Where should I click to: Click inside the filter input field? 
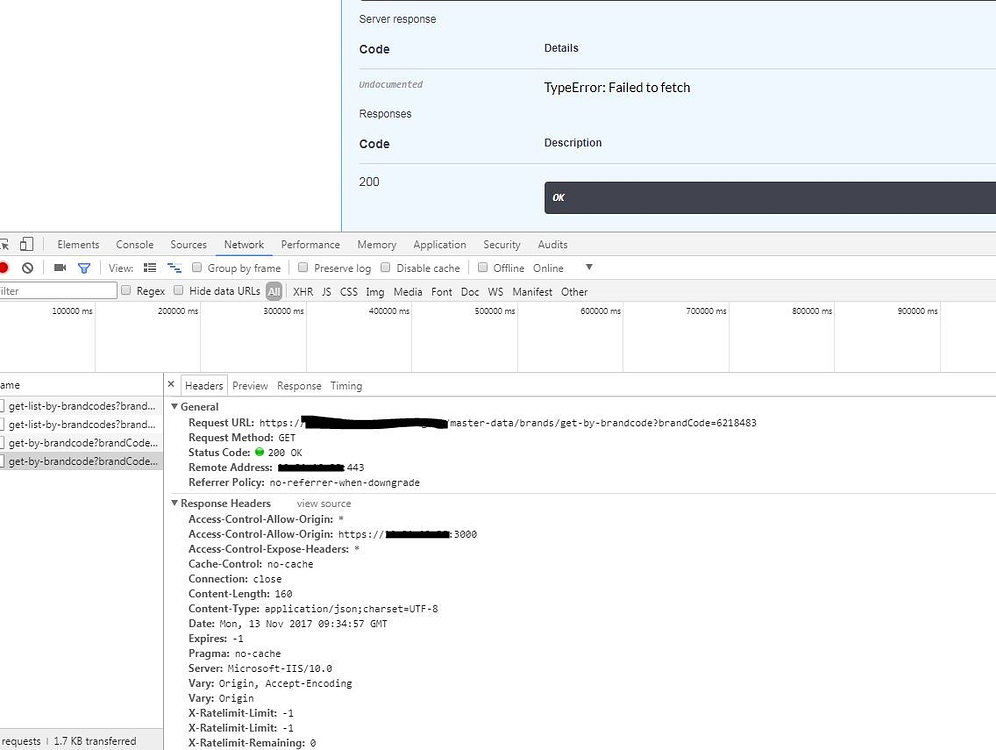tap(55, 291)
